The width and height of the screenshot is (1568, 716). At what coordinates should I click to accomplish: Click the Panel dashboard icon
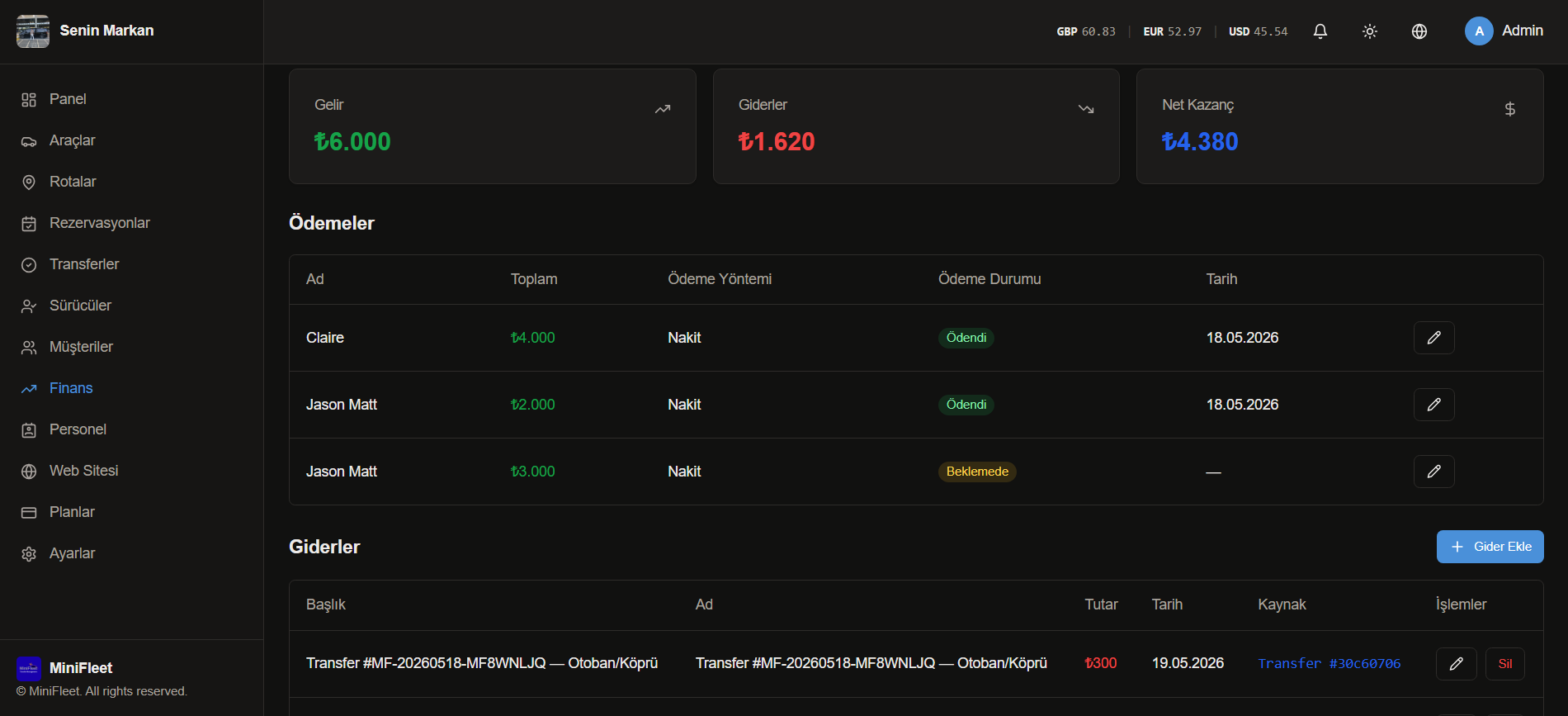pyautogui.click(x=29, y=100)
